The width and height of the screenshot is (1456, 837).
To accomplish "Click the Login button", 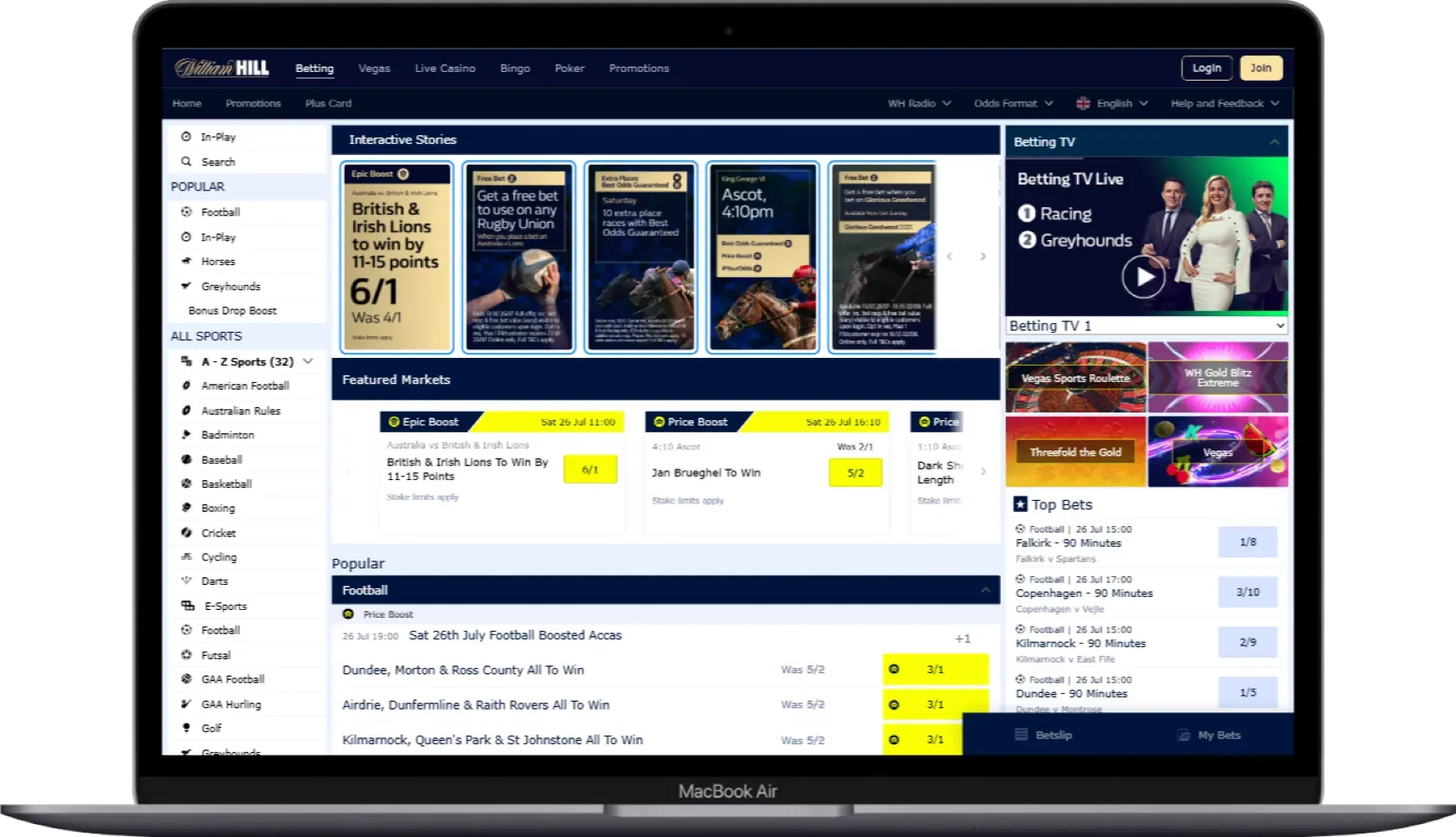I will [1206, 68].
